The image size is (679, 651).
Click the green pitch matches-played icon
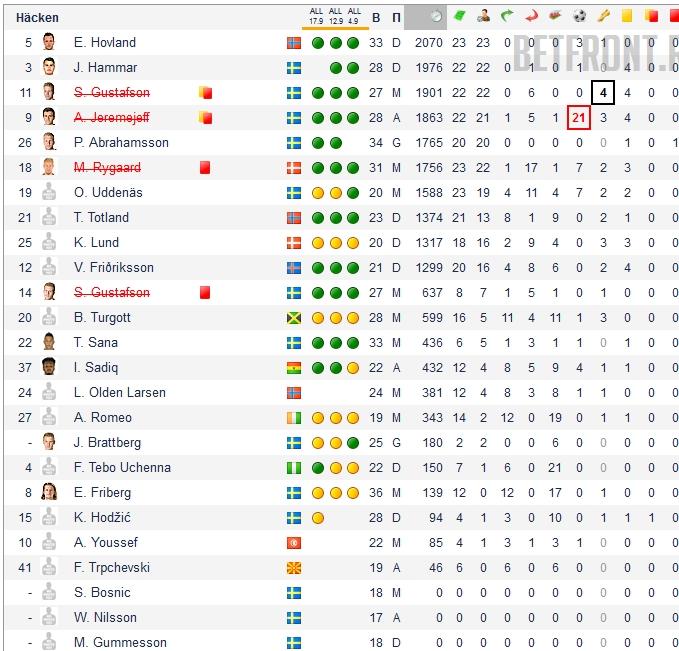coord(459,17)
